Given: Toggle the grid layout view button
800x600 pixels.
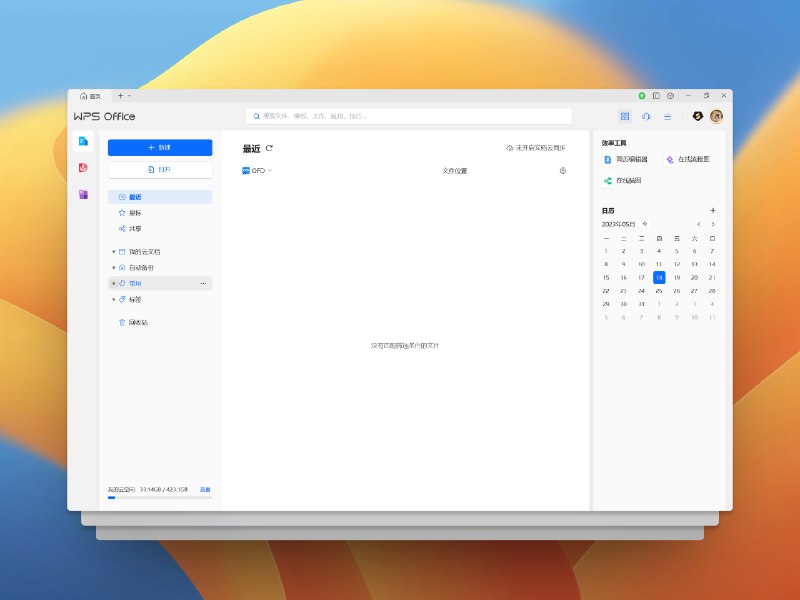Looking at the screenshot, I should (x=625, y=116).
